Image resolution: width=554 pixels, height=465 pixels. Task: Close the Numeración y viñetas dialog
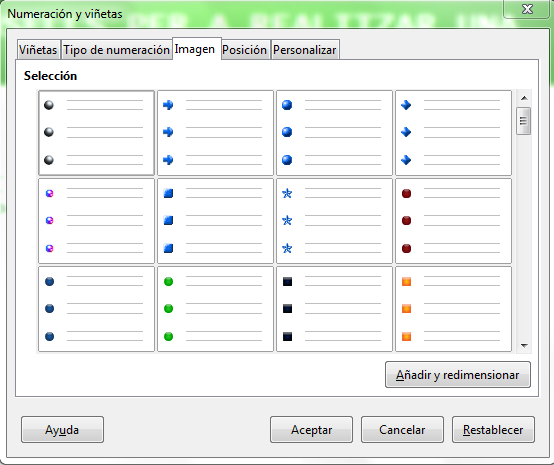(x=527, y=9)
